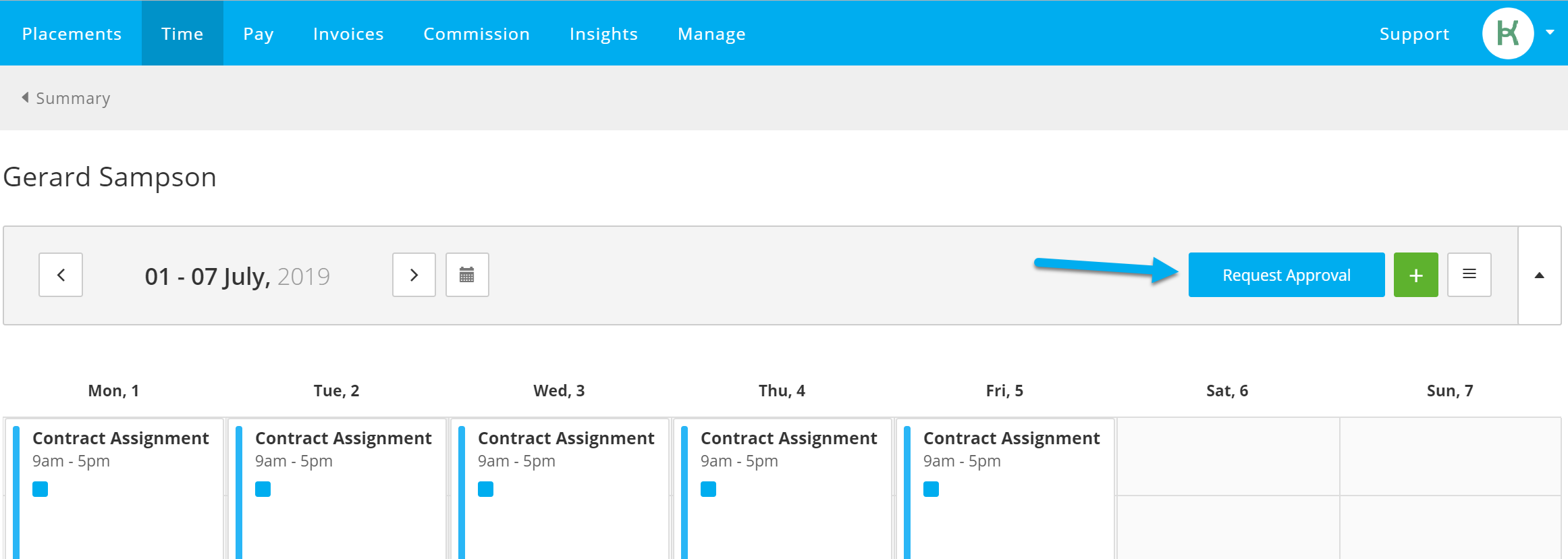Click the empty Saturday 6 time slot
The image size is (1568, 559).
(x=1228, y=456)
